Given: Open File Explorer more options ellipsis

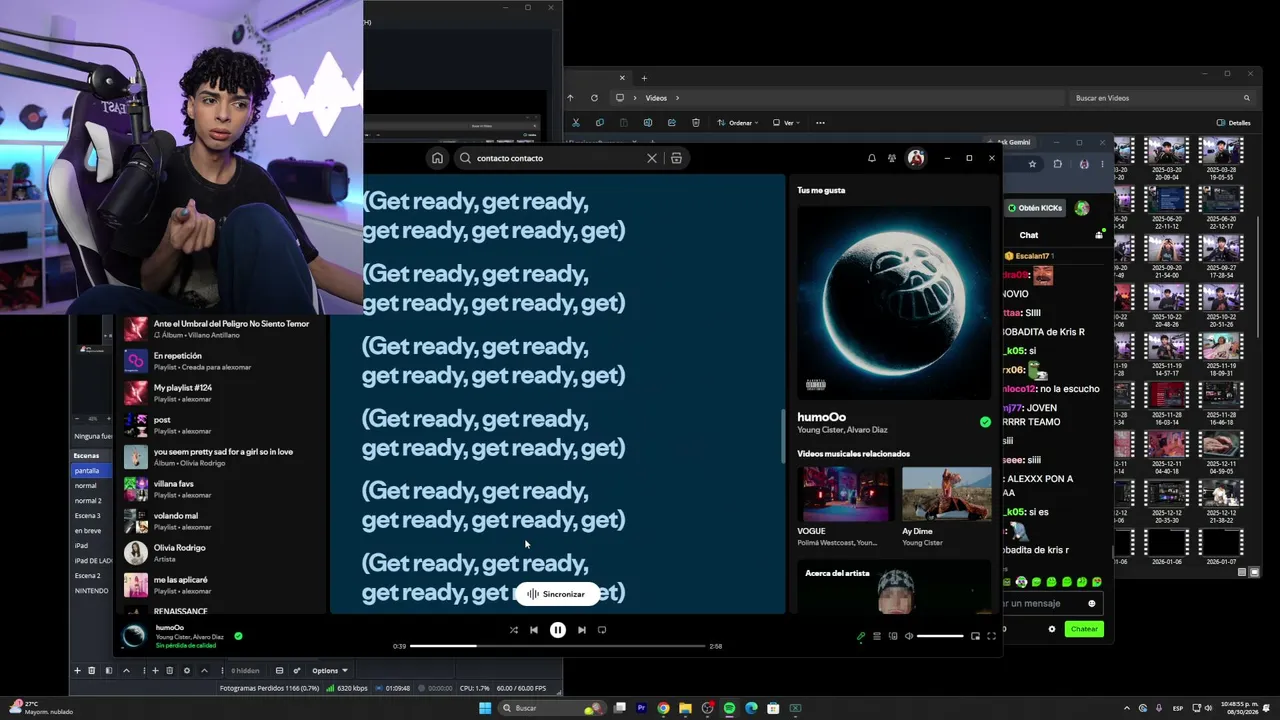Looking at the screenshot, I should pyautogui.click(x=820, y=123).
